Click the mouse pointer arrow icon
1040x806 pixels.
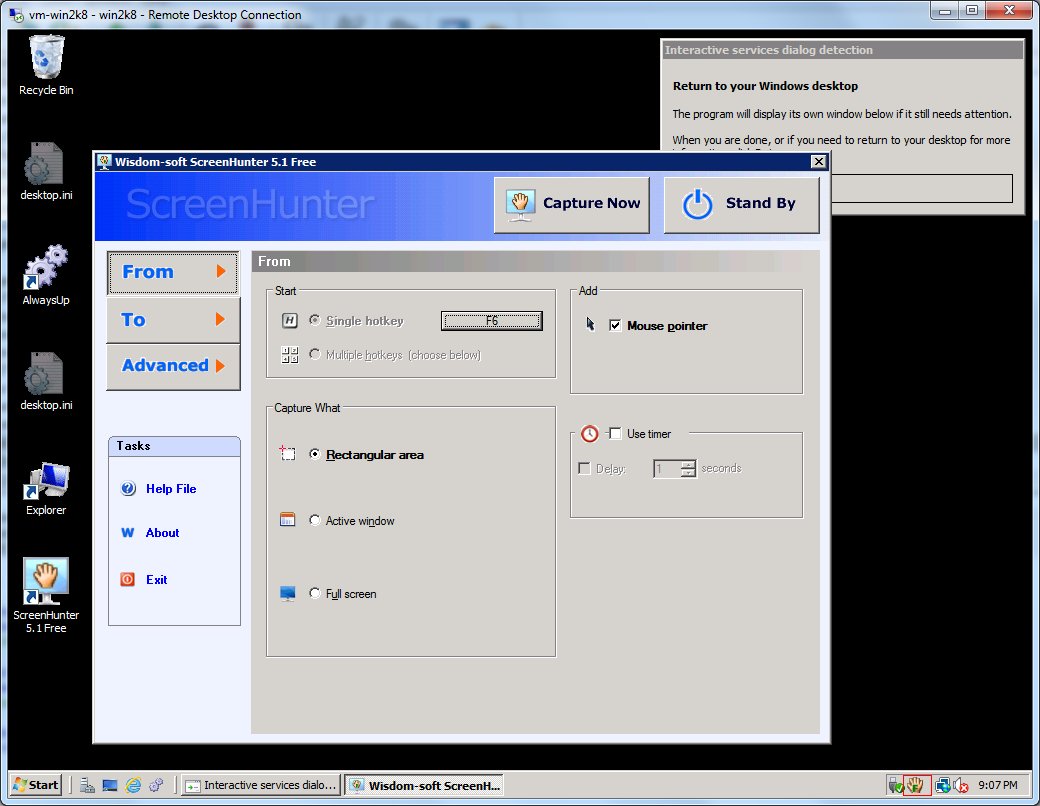point(590,324)
